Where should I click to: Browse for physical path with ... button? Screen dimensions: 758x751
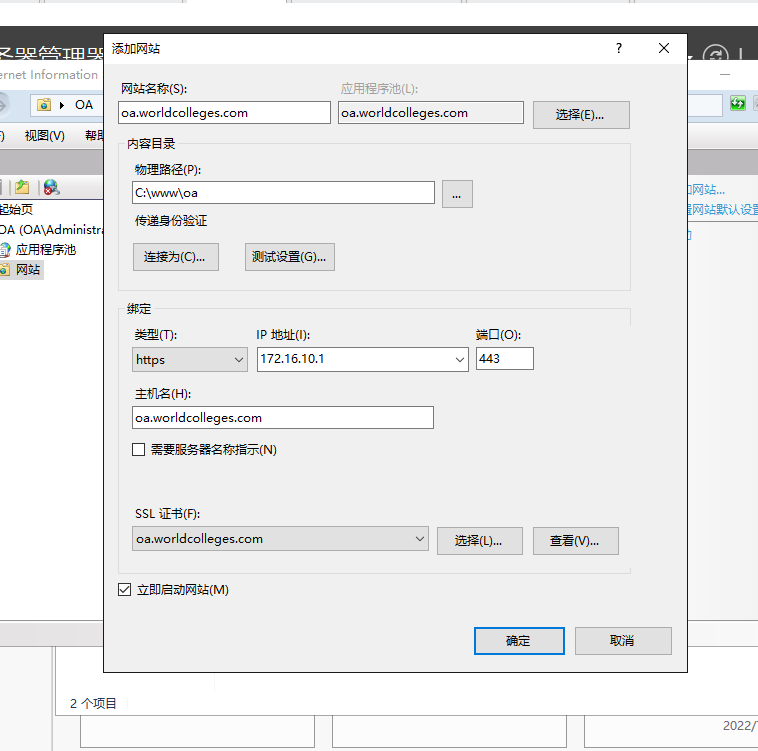[457, 194]
